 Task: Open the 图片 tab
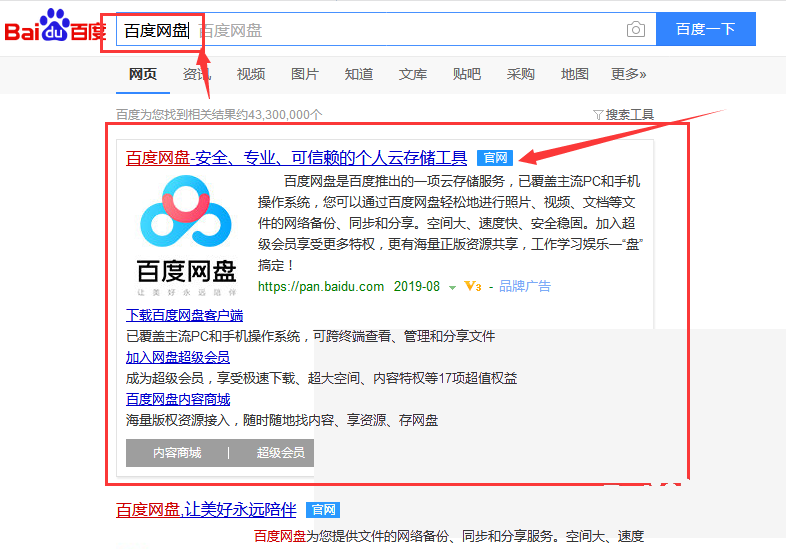[x=305, y=74]
